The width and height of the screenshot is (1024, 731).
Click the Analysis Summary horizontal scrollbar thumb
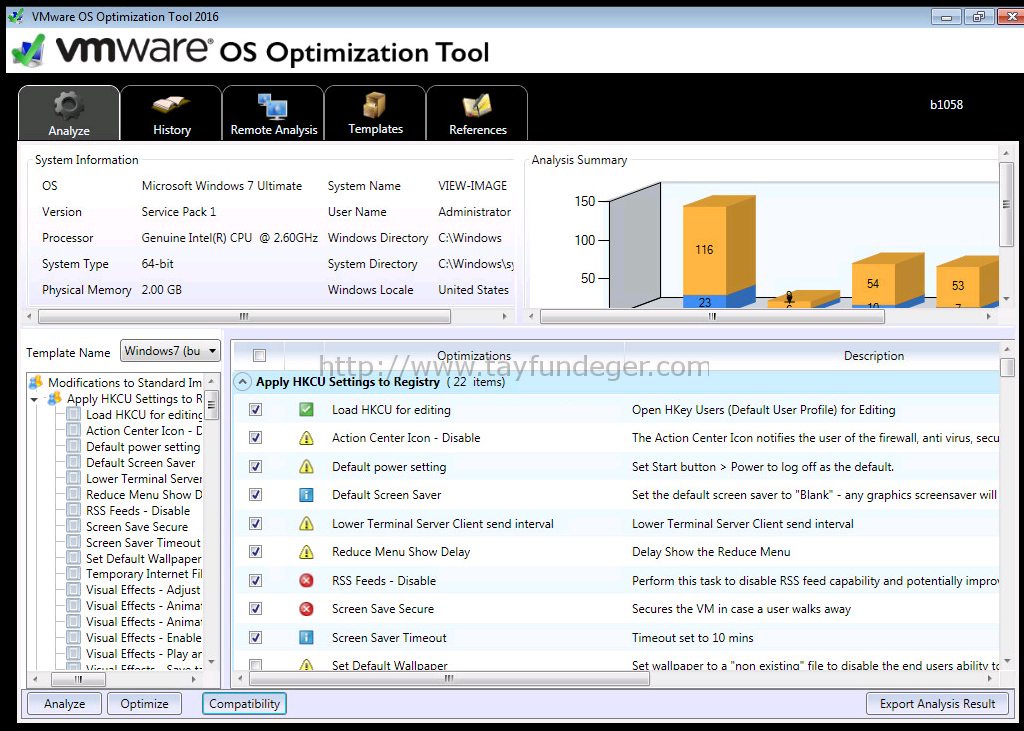[x=712, y=316]
